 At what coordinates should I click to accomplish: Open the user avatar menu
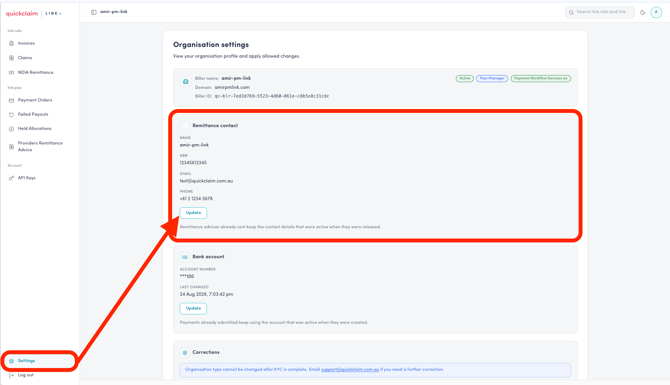point(656,12)
